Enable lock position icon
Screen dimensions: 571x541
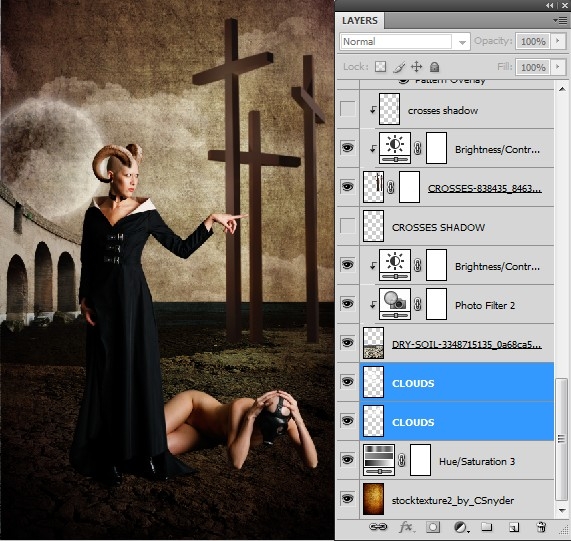pos(417,67)
